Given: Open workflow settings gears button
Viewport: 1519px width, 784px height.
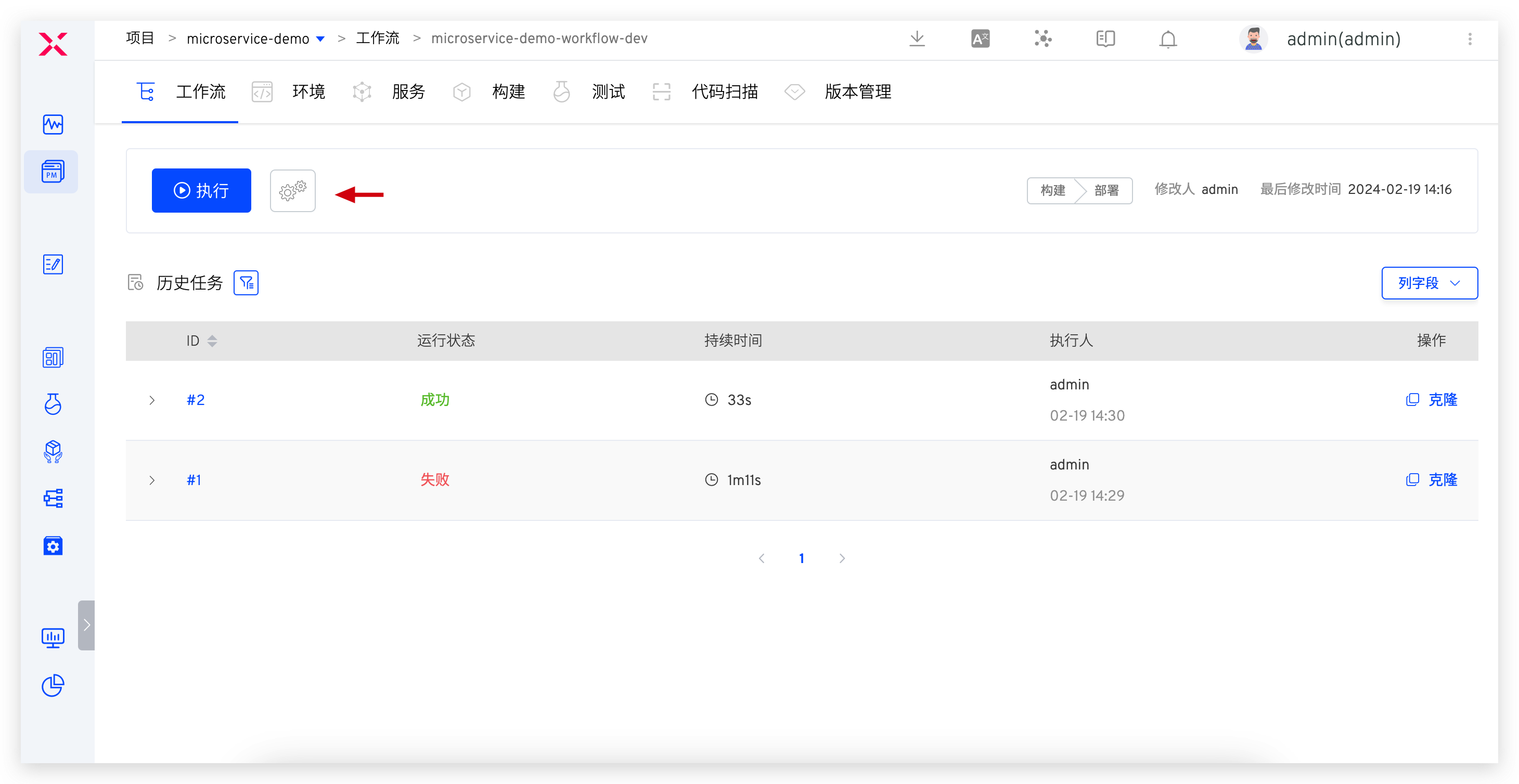Looking at the screenshot, I should pos(292,190).
